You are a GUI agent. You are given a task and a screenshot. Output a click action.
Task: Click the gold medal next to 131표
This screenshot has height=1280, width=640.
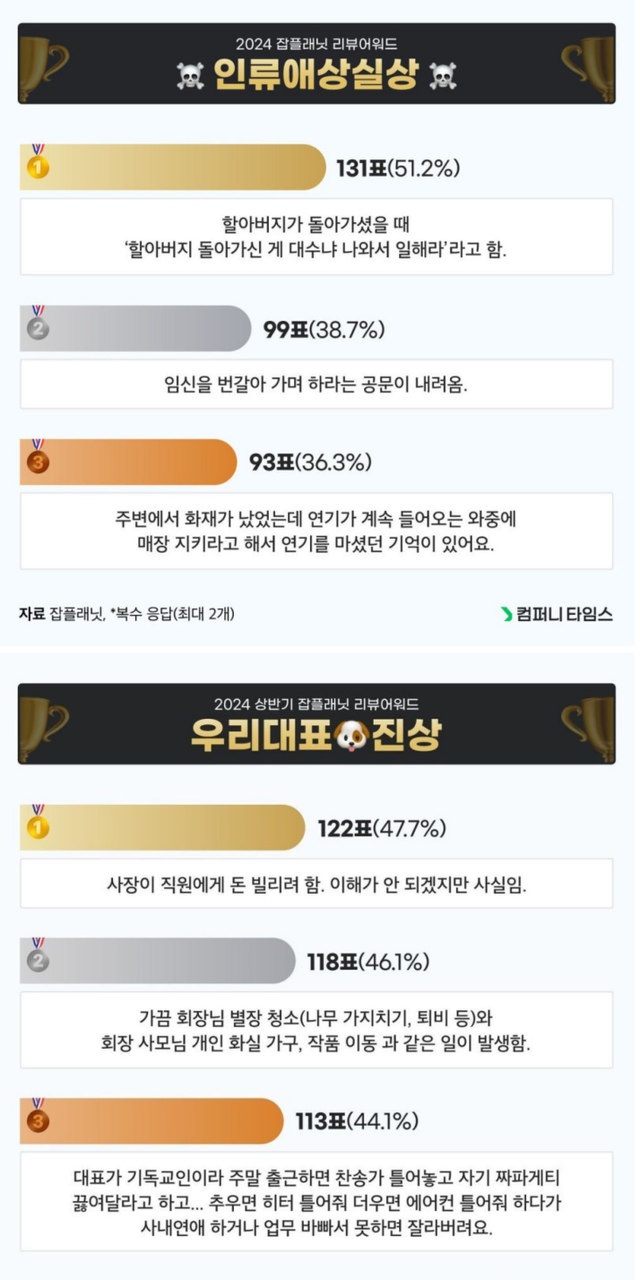(x=37, y=164)
